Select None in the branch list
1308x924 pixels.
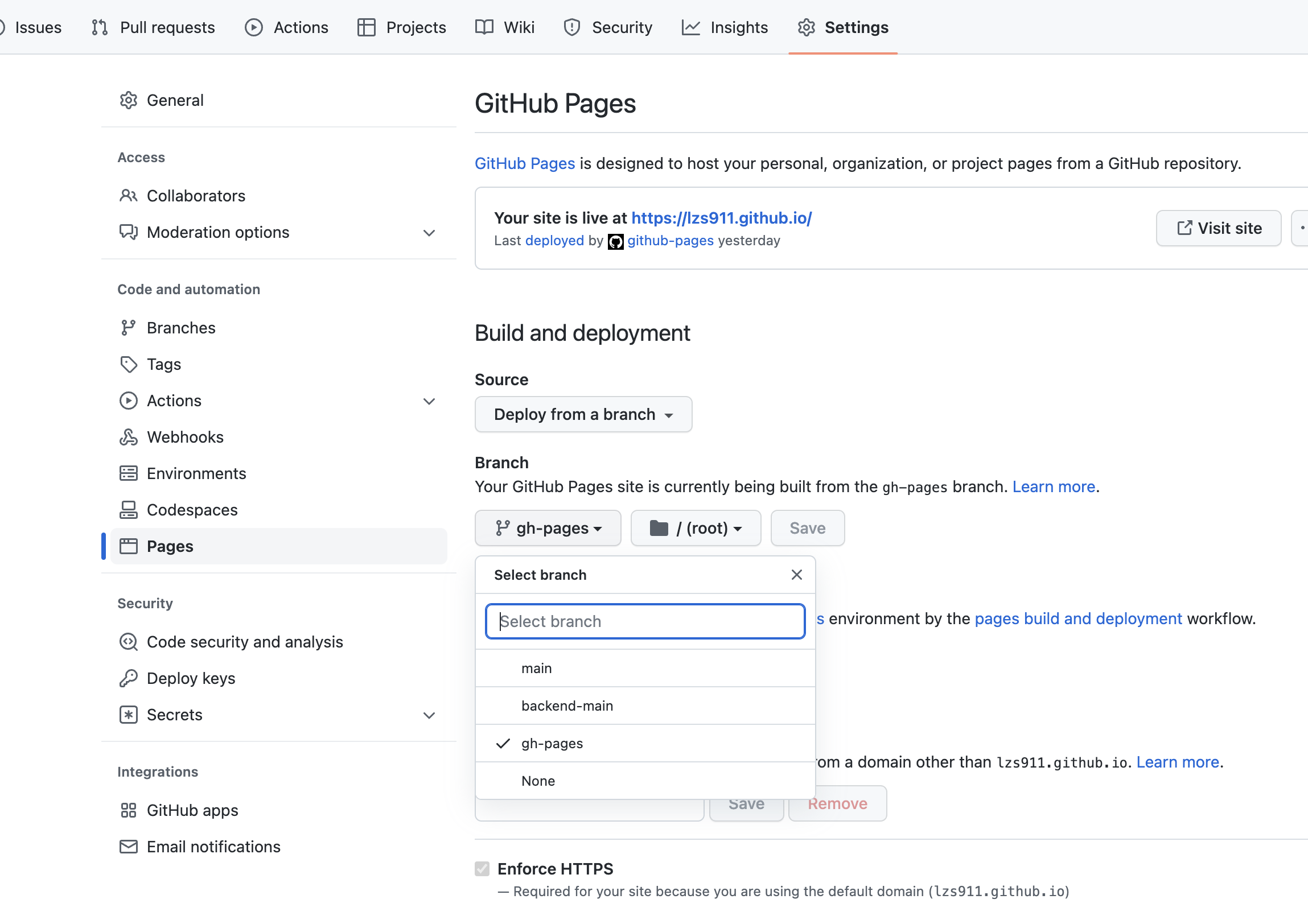coord(645,781)
